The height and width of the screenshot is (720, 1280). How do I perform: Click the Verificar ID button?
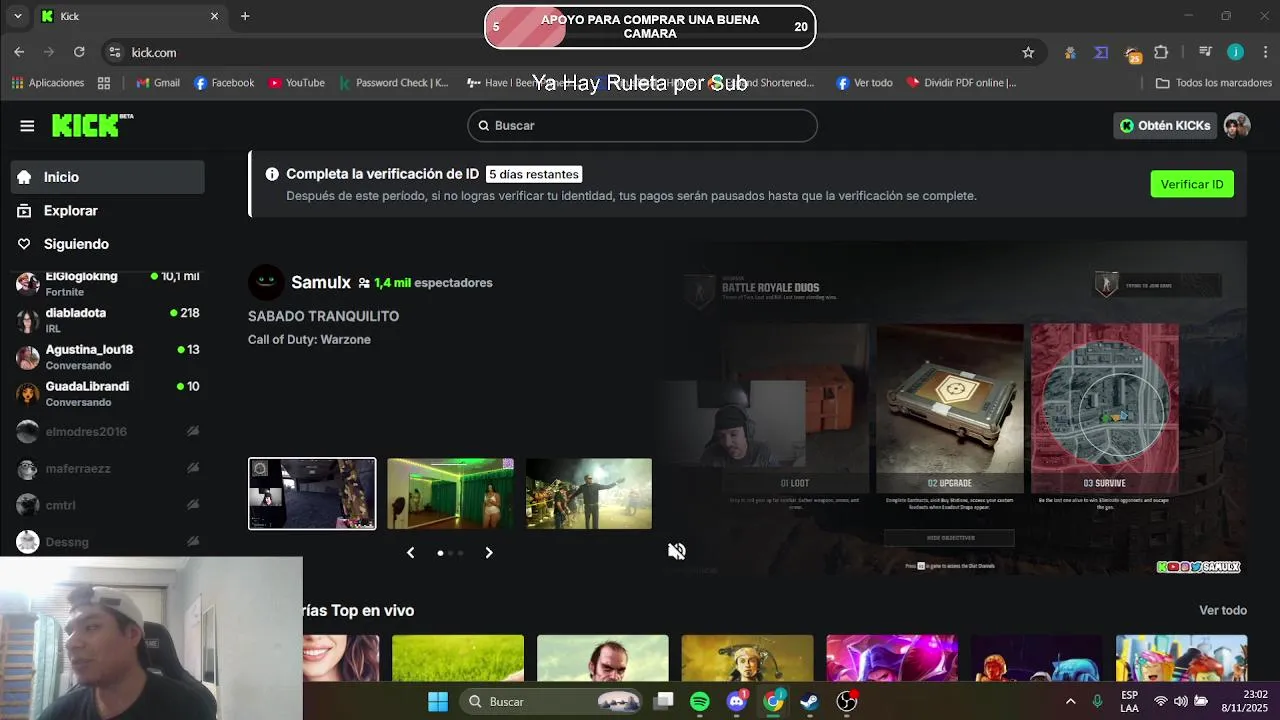pyautogui.click(x=1192, y=184)
